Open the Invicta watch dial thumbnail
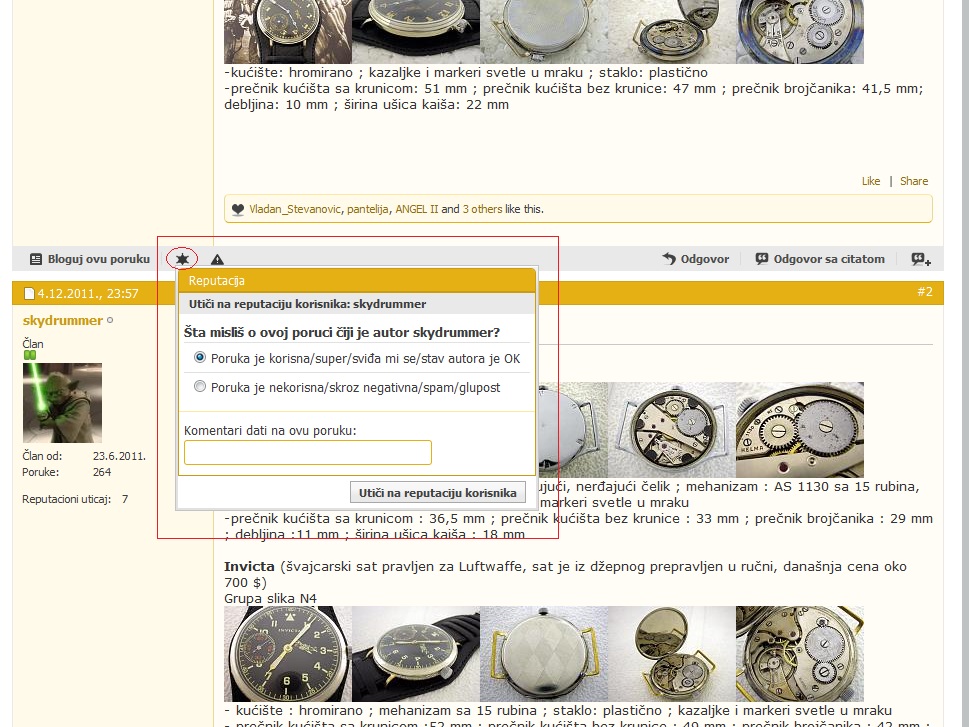This screenshot has height=727, width=969. point(288,654)
